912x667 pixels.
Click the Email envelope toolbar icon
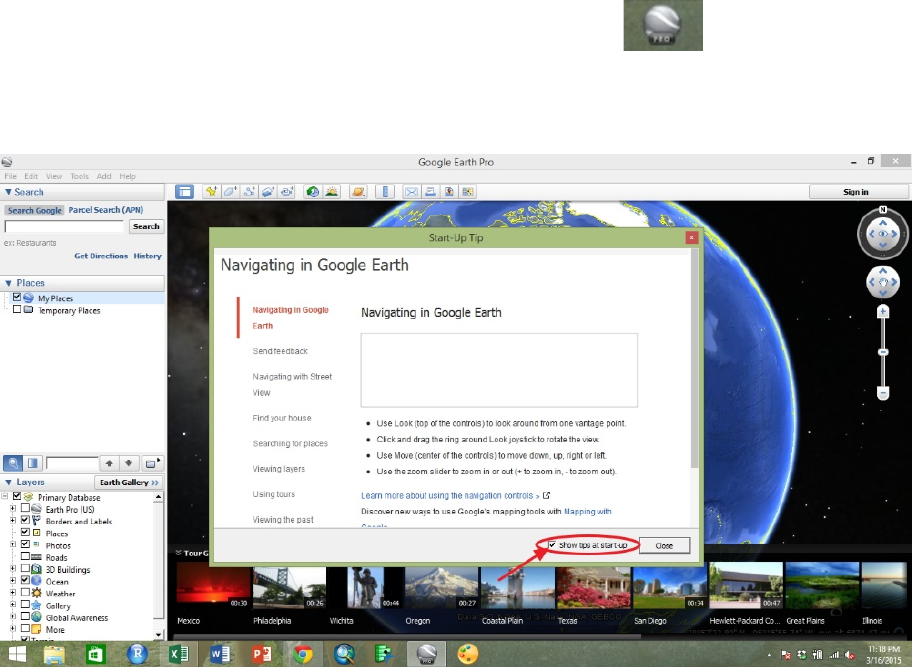click(x=411, y=191)
